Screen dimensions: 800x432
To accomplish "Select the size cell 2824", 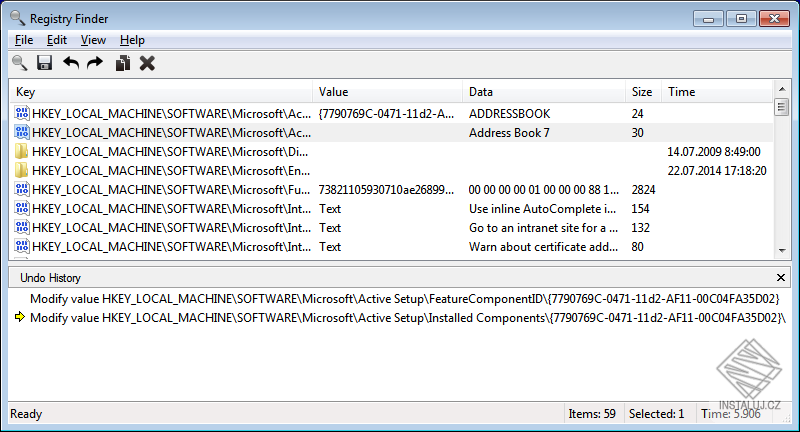I will coord(643,190).
